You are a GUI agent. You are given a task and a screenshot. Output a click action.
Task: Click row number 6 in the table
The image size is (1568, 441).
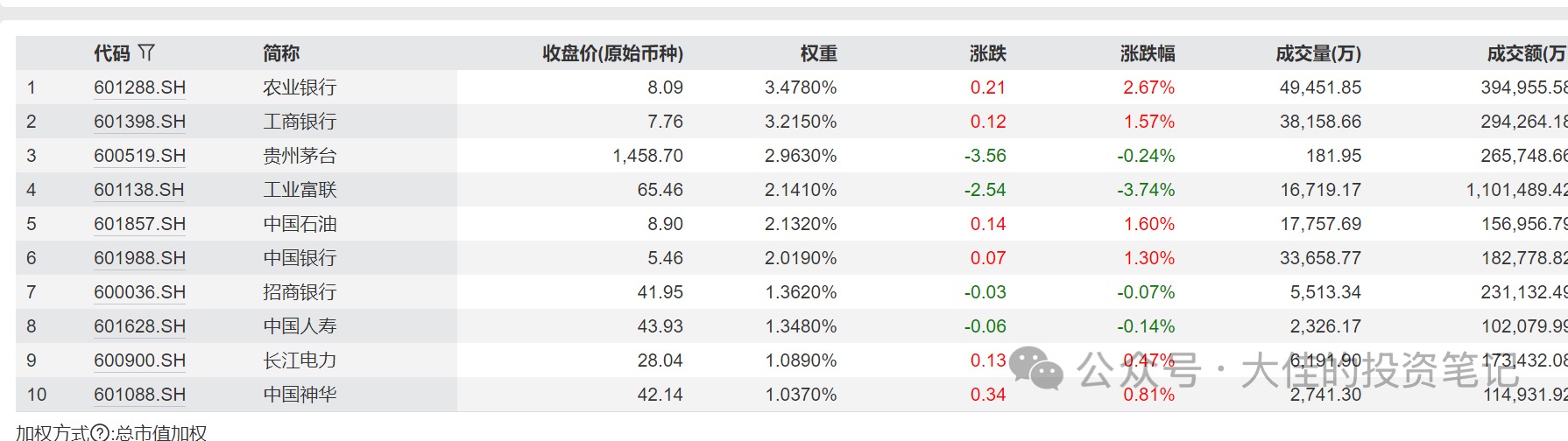(x=32, y=258)
